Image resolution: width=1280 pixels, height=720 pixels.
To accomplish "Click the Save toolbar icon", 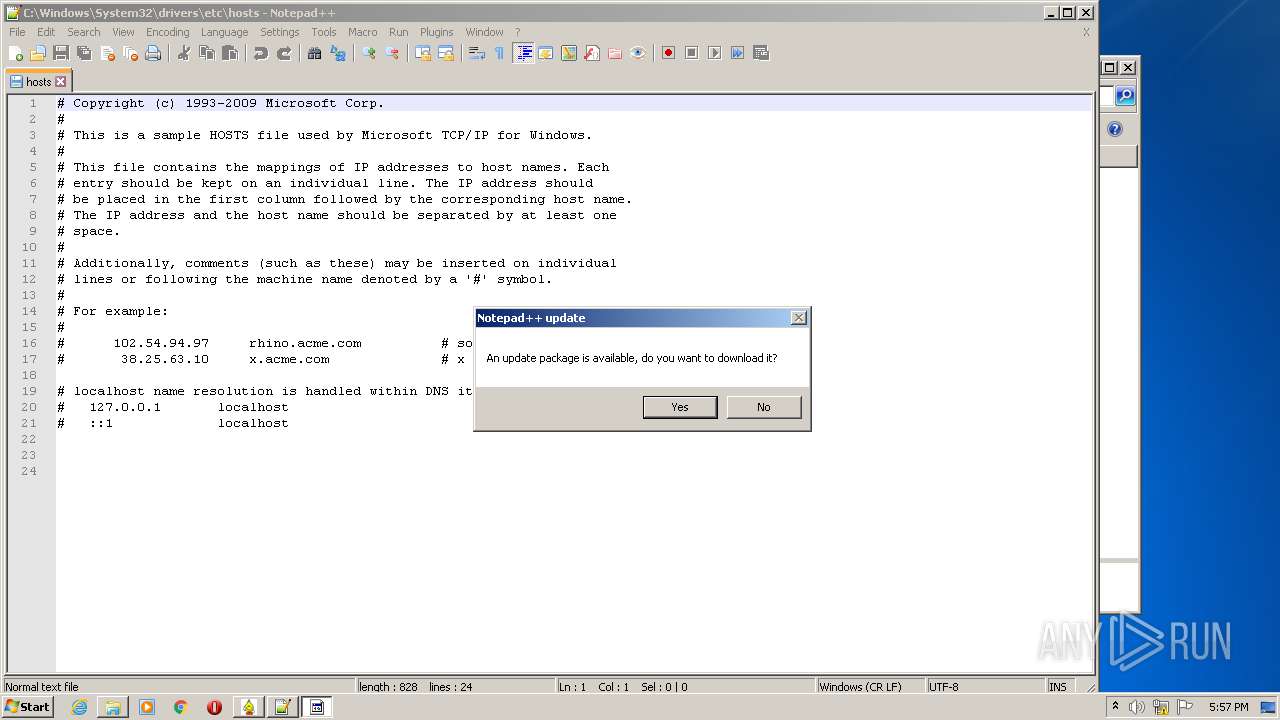I will 61,53.
